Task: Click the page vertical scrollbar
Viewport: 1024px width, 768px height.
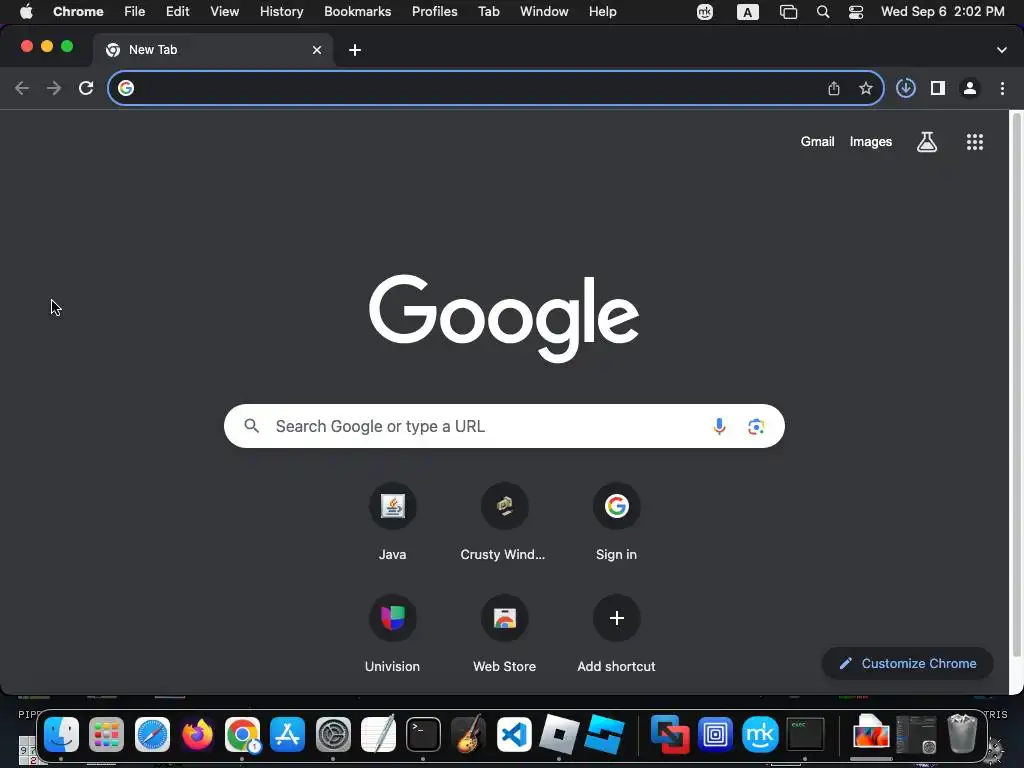Action: tap(1016, 384)
